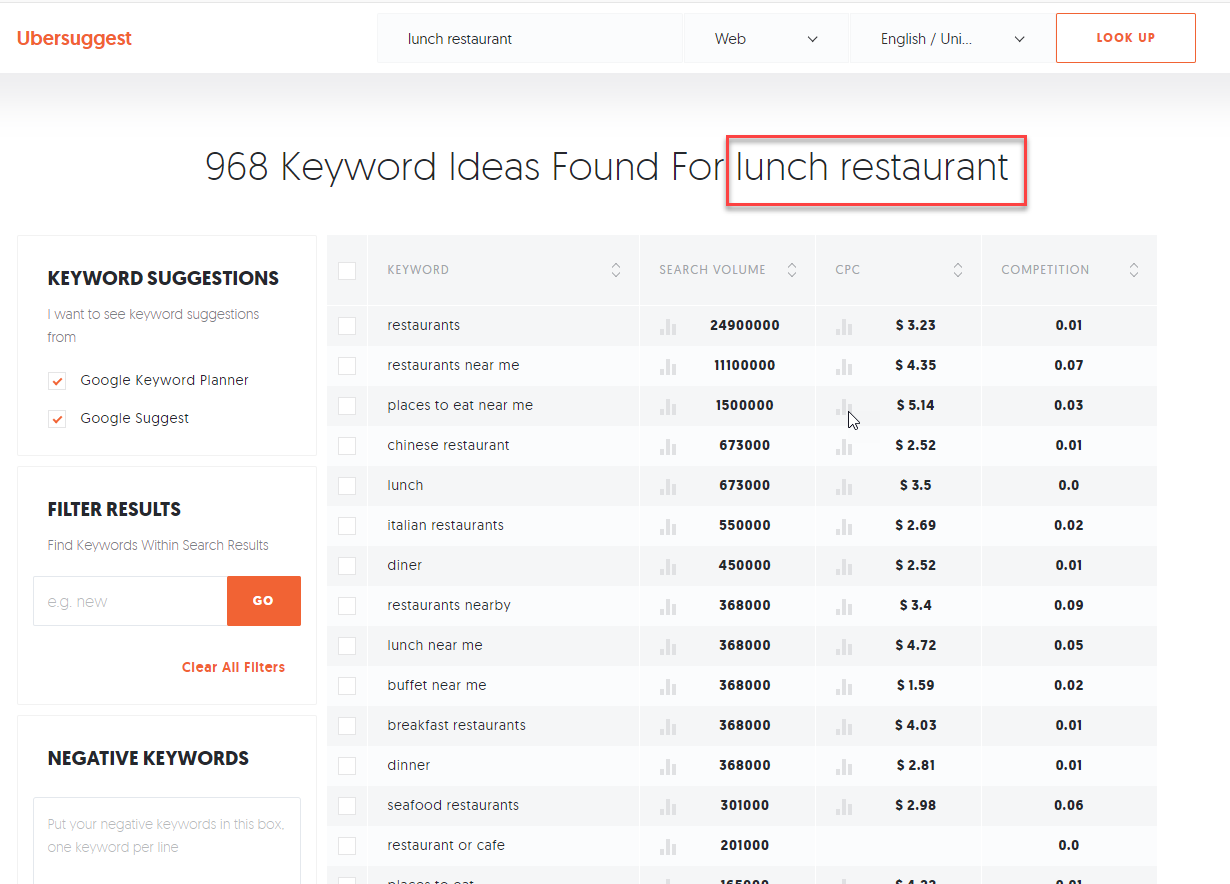The width and height of the screenshot is (1230, 884).
Task: Check the box for places to eat near me
Action: point(347,406)
